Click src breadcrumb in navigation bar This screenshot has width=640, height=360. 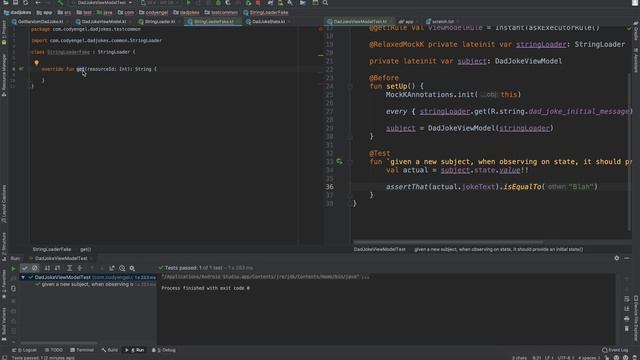pos(64,13)
